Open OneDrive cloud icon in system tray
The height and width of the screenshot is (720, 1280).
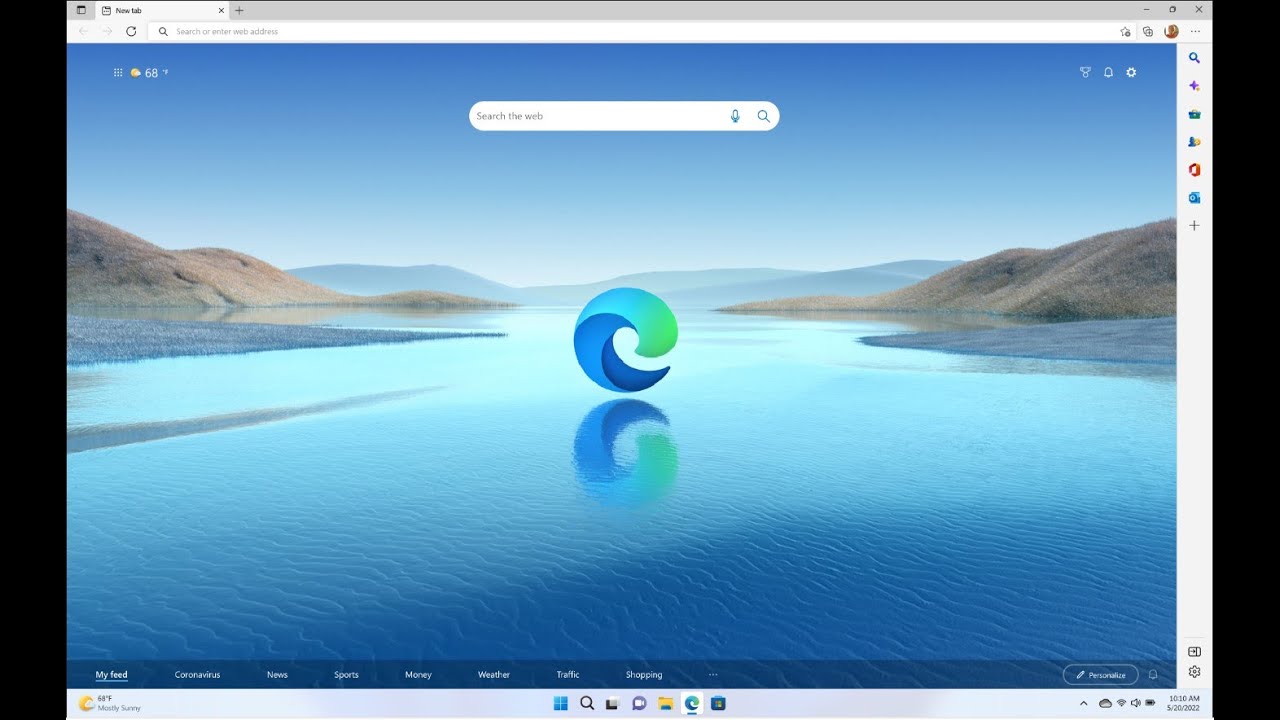1105,703
